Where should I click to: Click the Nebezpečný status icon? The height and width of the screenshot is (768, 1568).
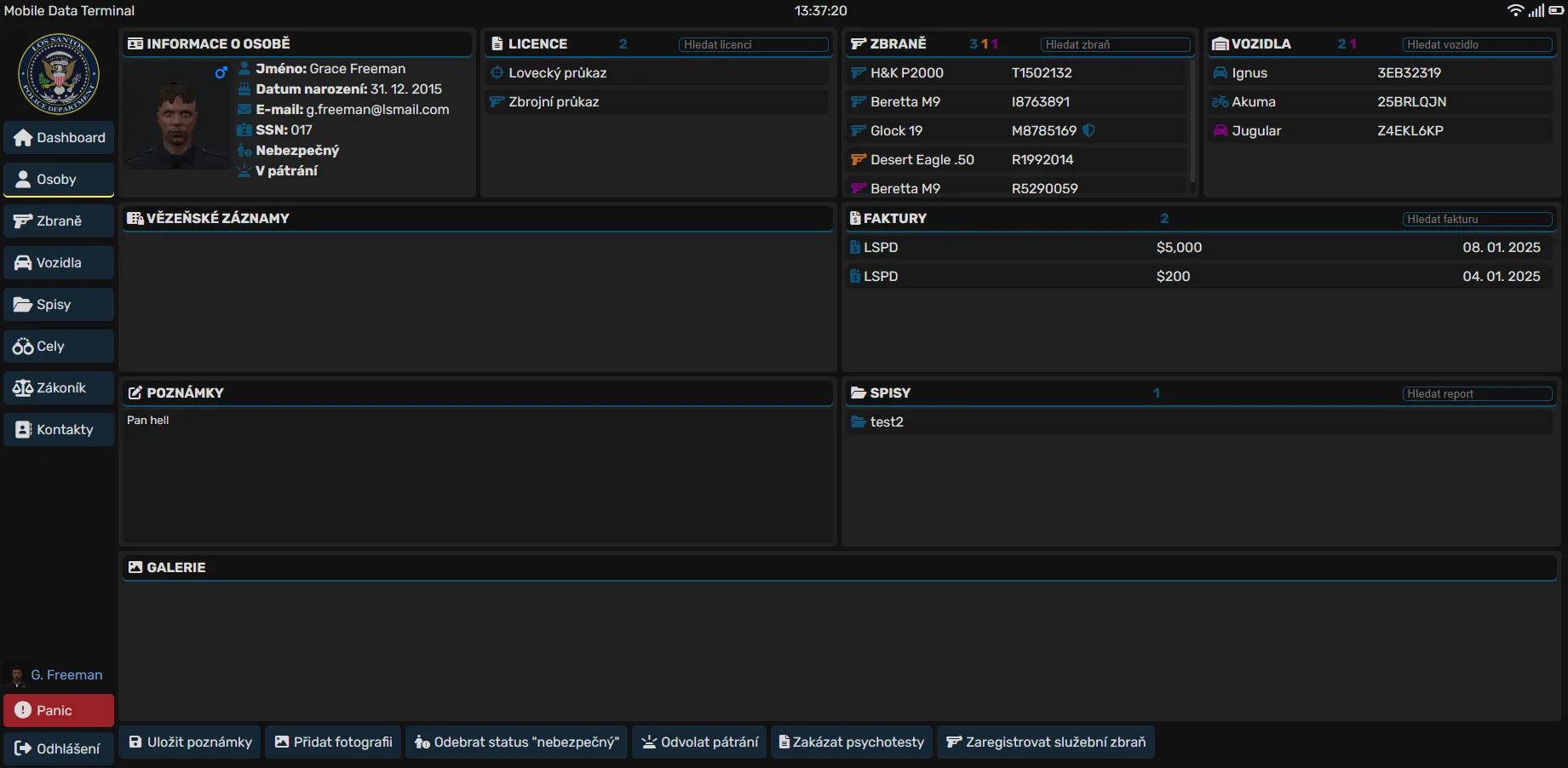tap(244, 151)
